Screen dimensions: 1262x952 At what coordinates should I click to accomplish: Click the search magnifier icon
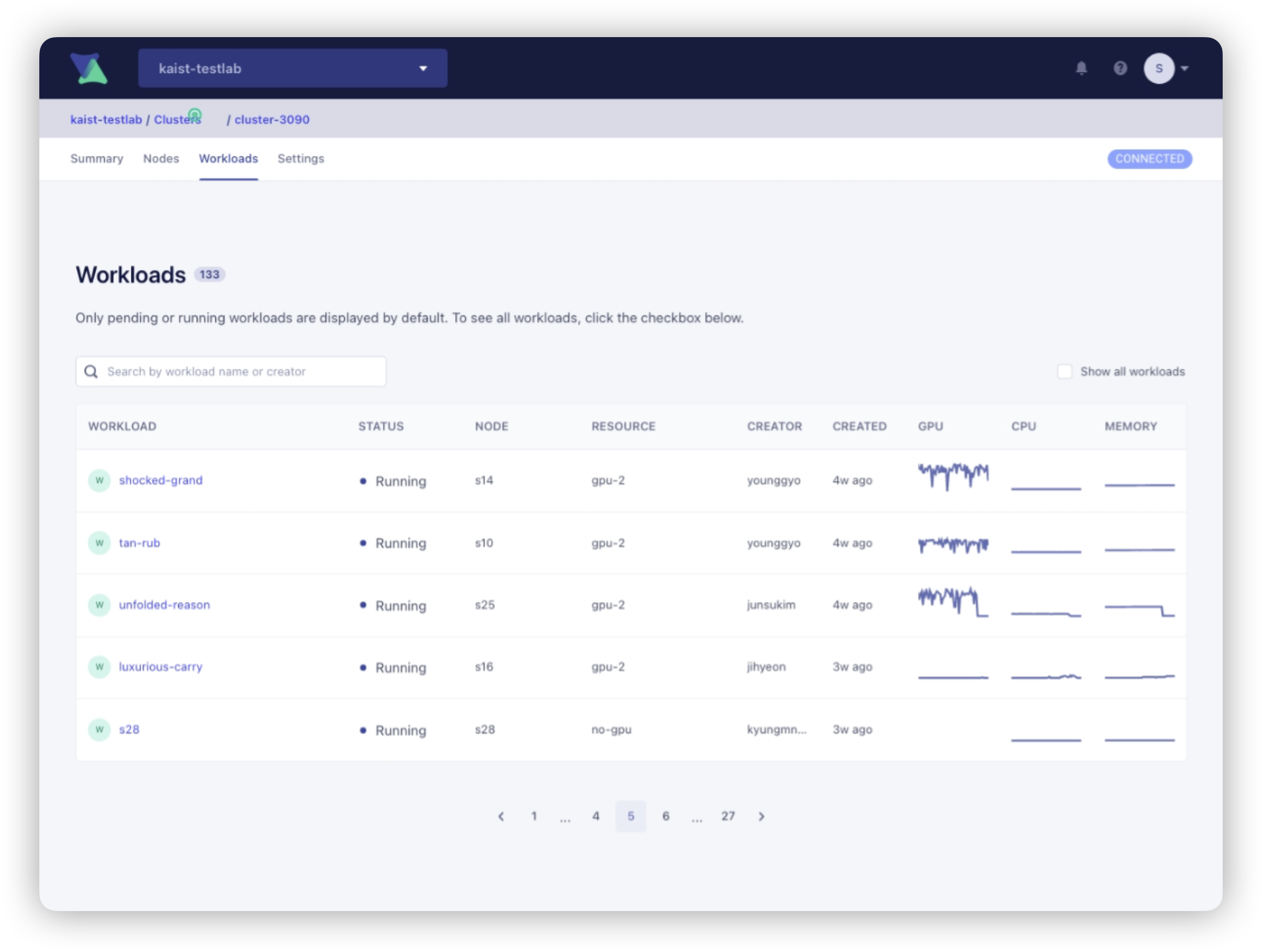tap(91, 372)
